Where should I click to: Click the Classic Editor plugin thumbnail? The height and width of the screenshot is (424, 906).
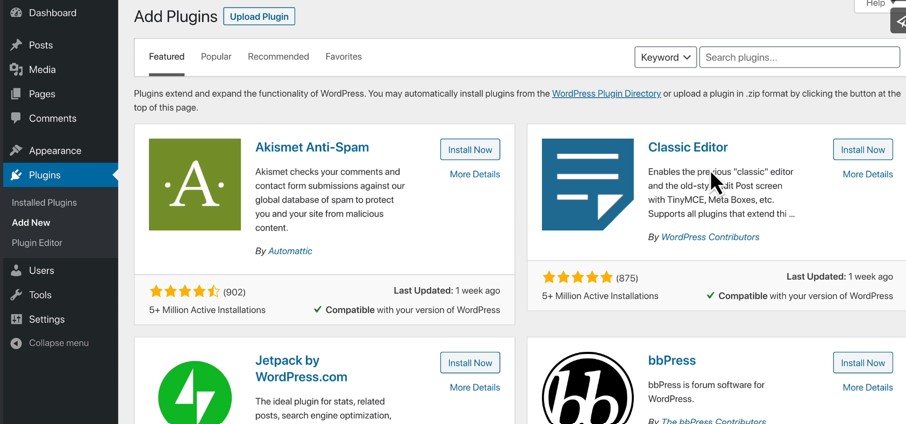point(588,184)
